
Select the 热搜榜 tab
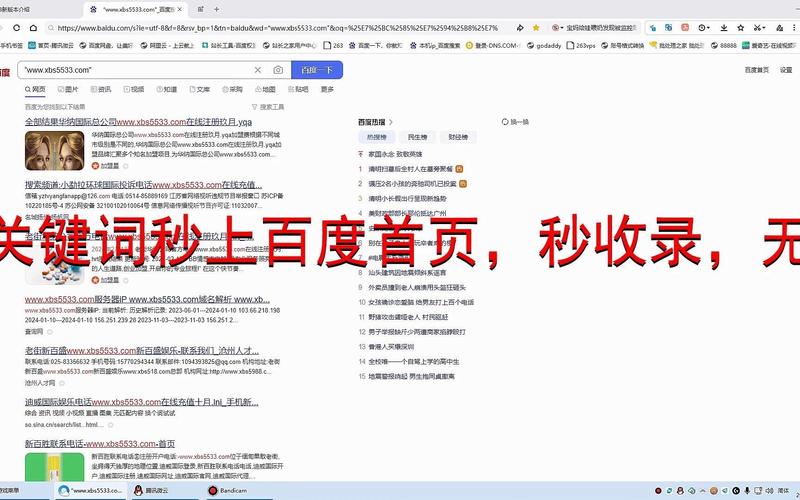click(377, 137)
